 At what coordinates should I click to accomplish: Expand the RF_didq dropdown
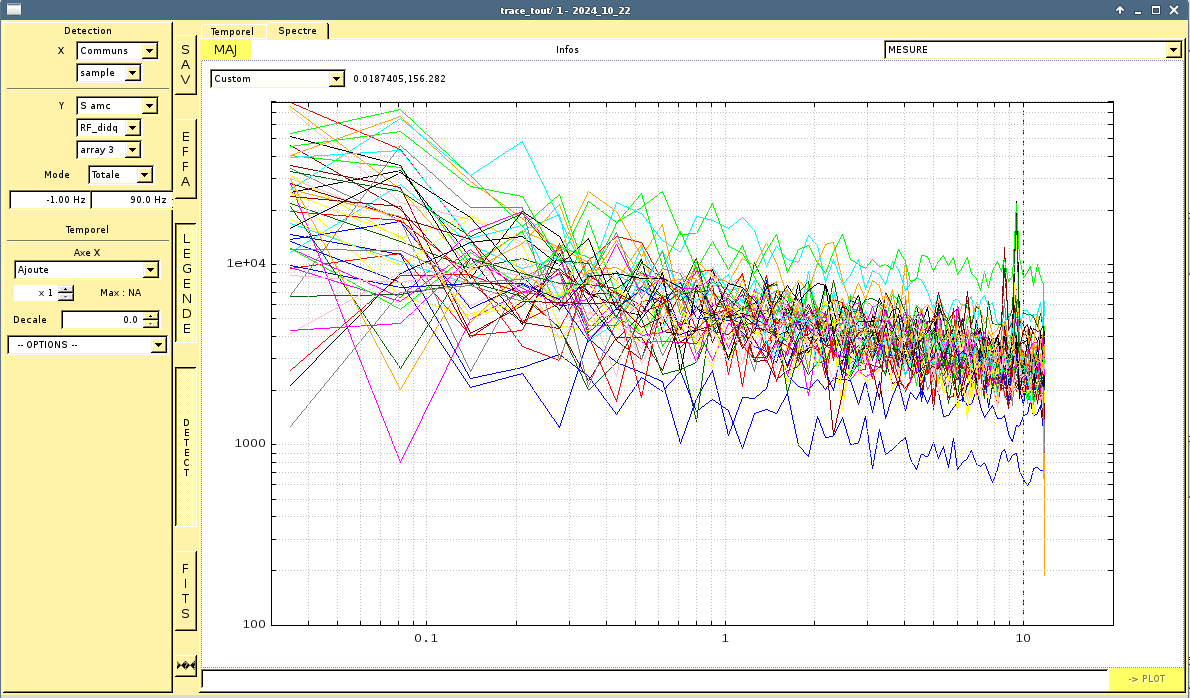pos(108,128)
